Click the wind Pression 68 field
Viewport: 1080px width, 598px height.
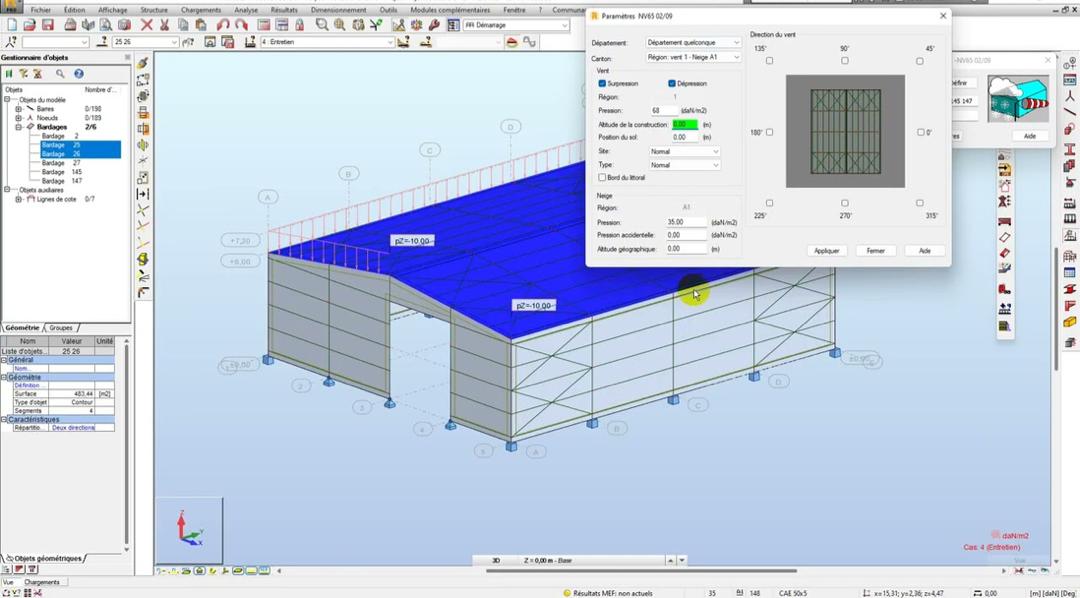coord(665,110)
